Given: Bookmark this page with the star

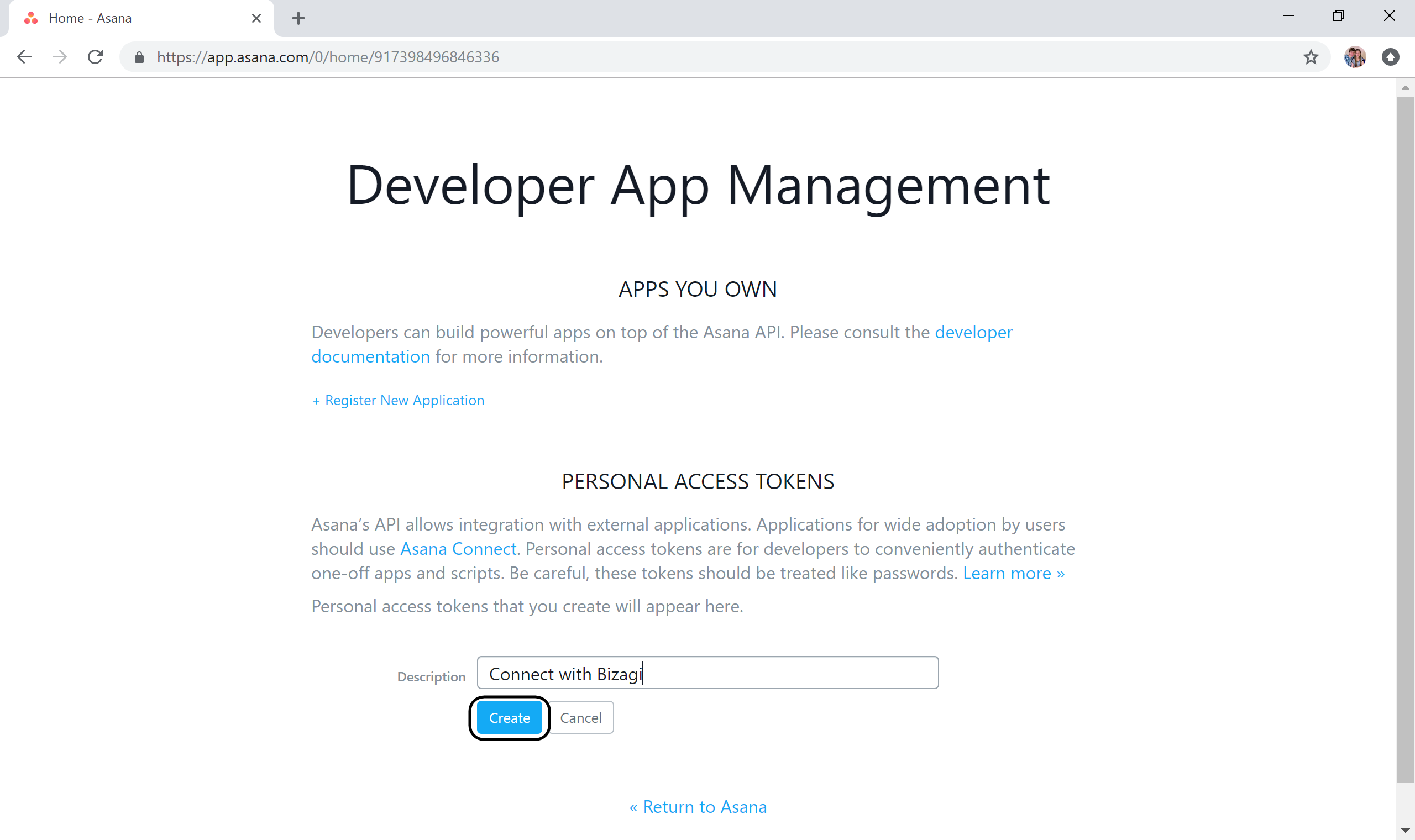Looking at the screenshot, I should [1311, 57].
